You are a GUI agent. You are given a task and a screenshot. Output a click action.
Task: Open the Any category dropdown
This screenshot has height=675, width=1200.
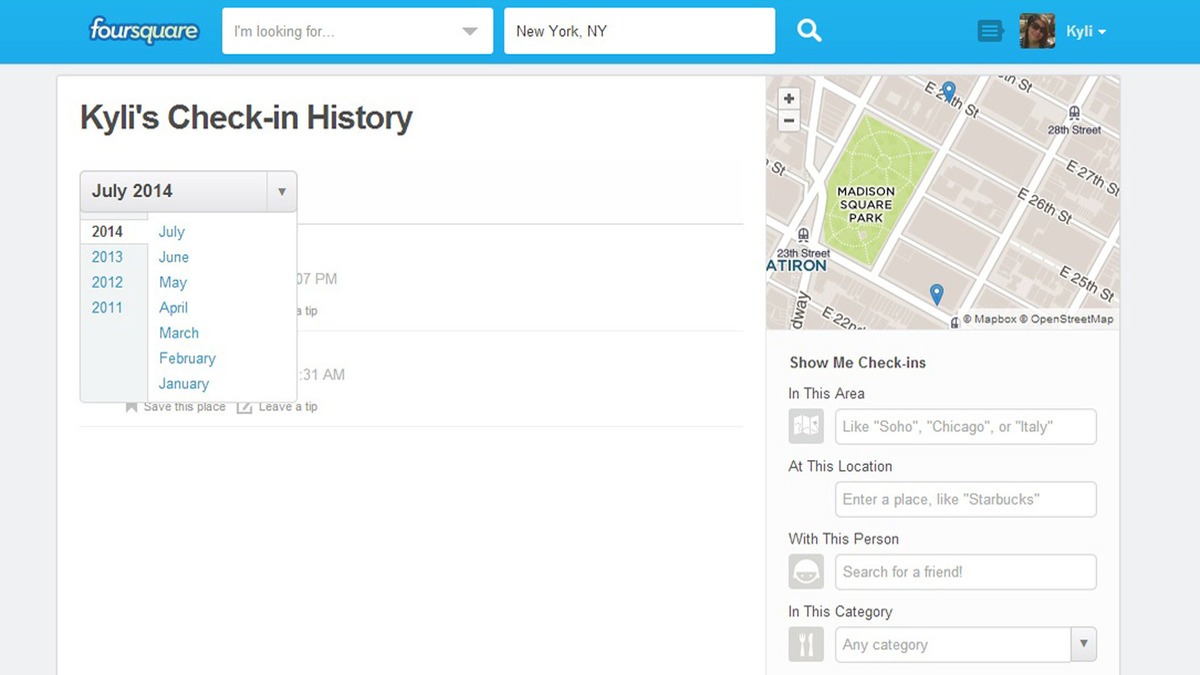pyautogui.click(x=1083, y=644)
